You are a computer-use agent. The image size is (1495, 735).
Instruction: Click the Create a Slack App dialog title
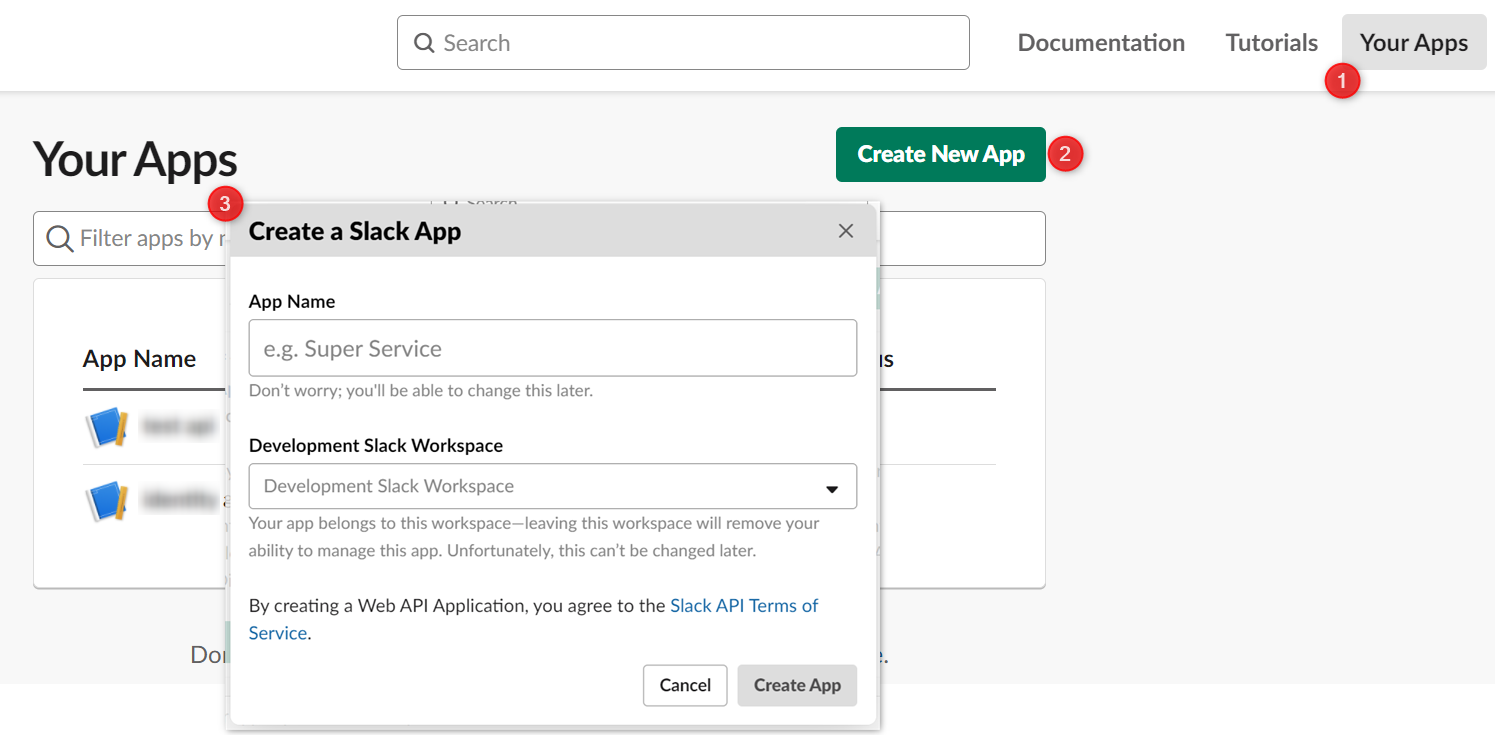pos(355,231)
